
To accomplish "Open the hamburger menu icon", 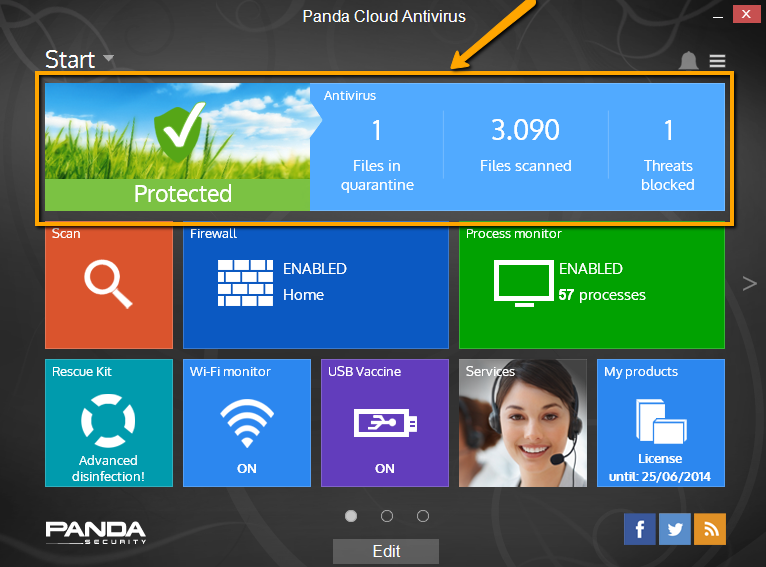I will (x=717, y=61).
